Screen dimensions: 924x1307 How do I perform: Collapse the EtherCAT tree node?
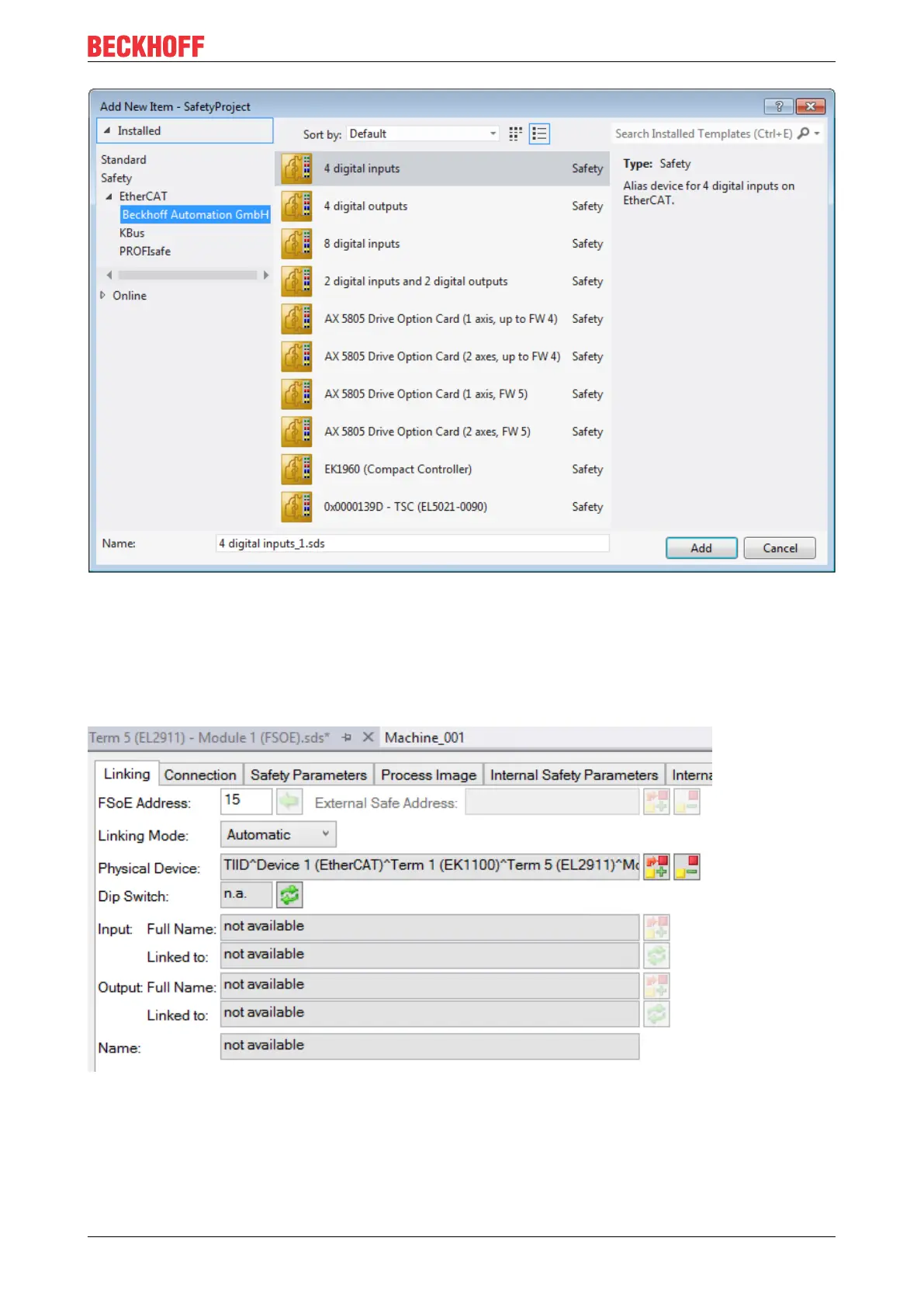click(x=109, y=196)
